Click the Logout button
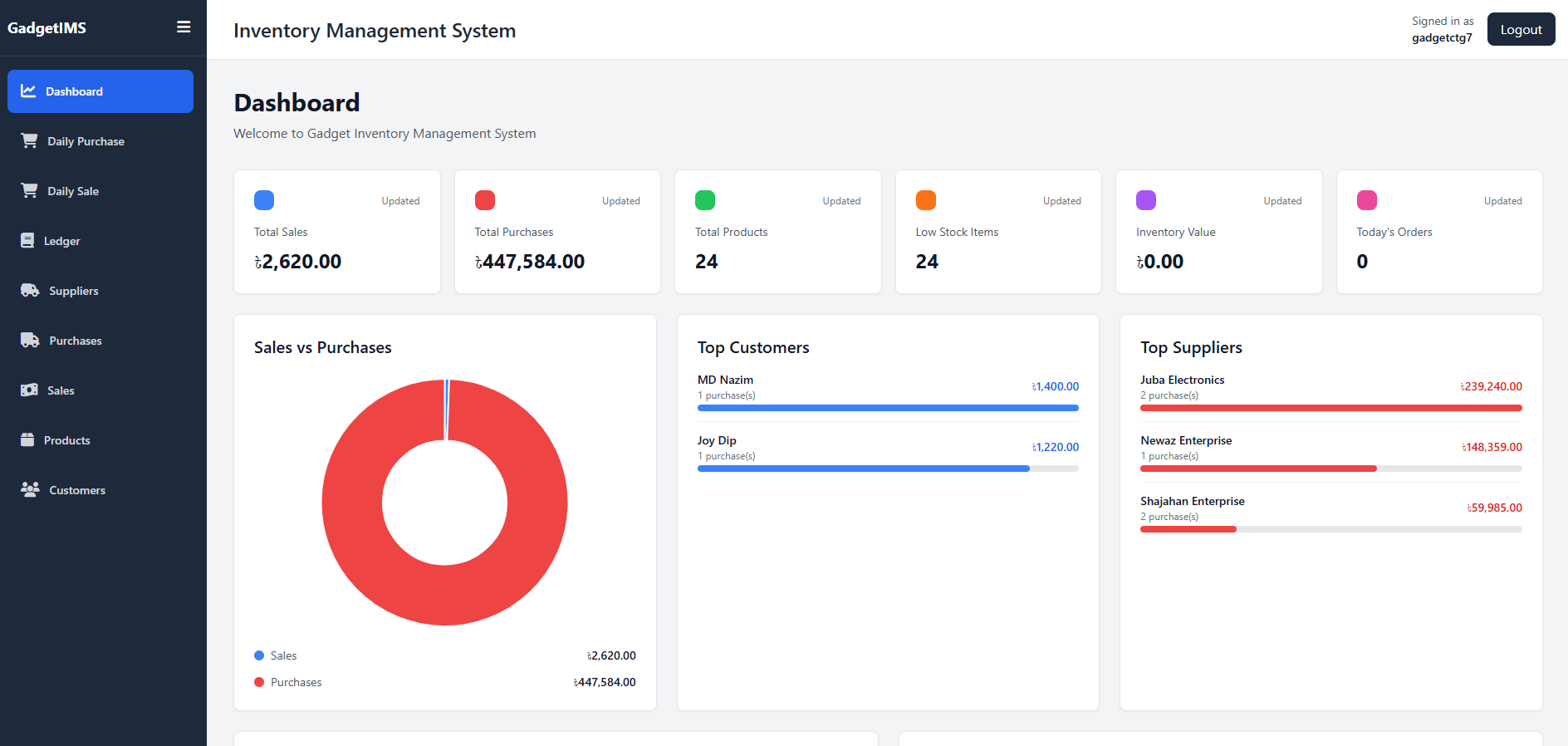The height and width of the screenshot is (746, 1568). pos(1521,29)
